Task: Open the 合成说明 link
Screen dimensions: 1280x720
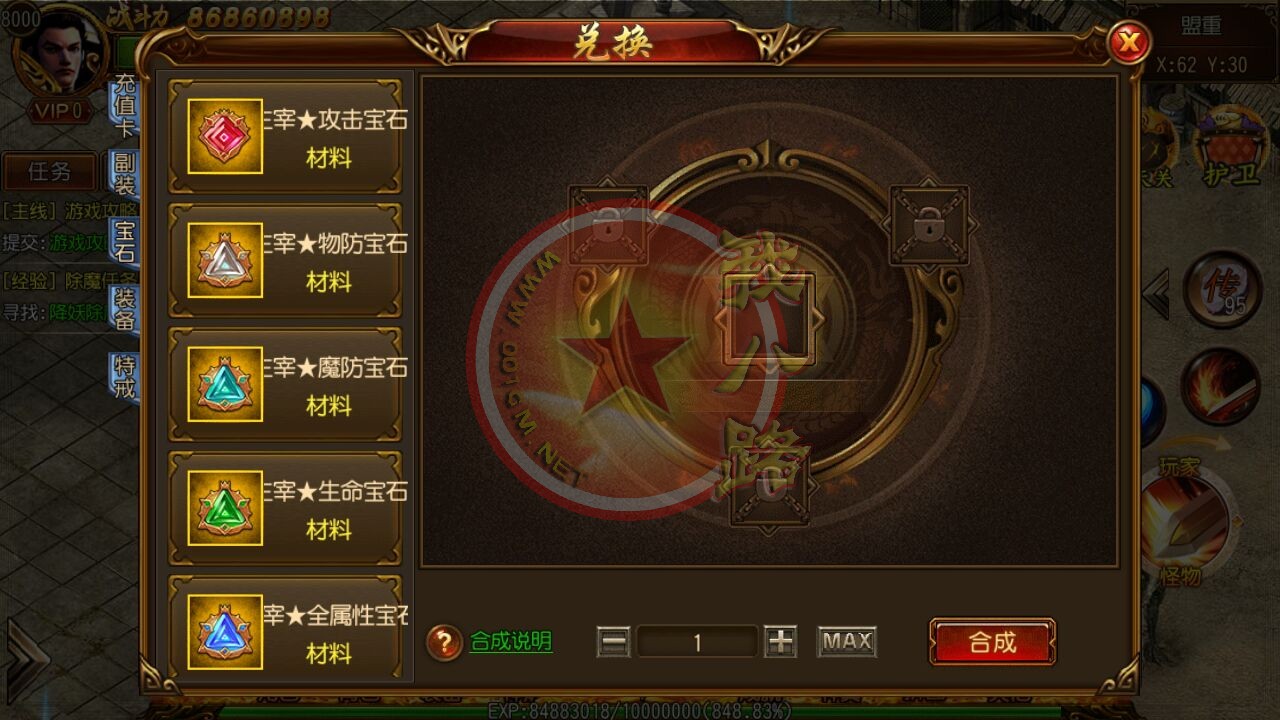Action: click(x=511, y=642)
